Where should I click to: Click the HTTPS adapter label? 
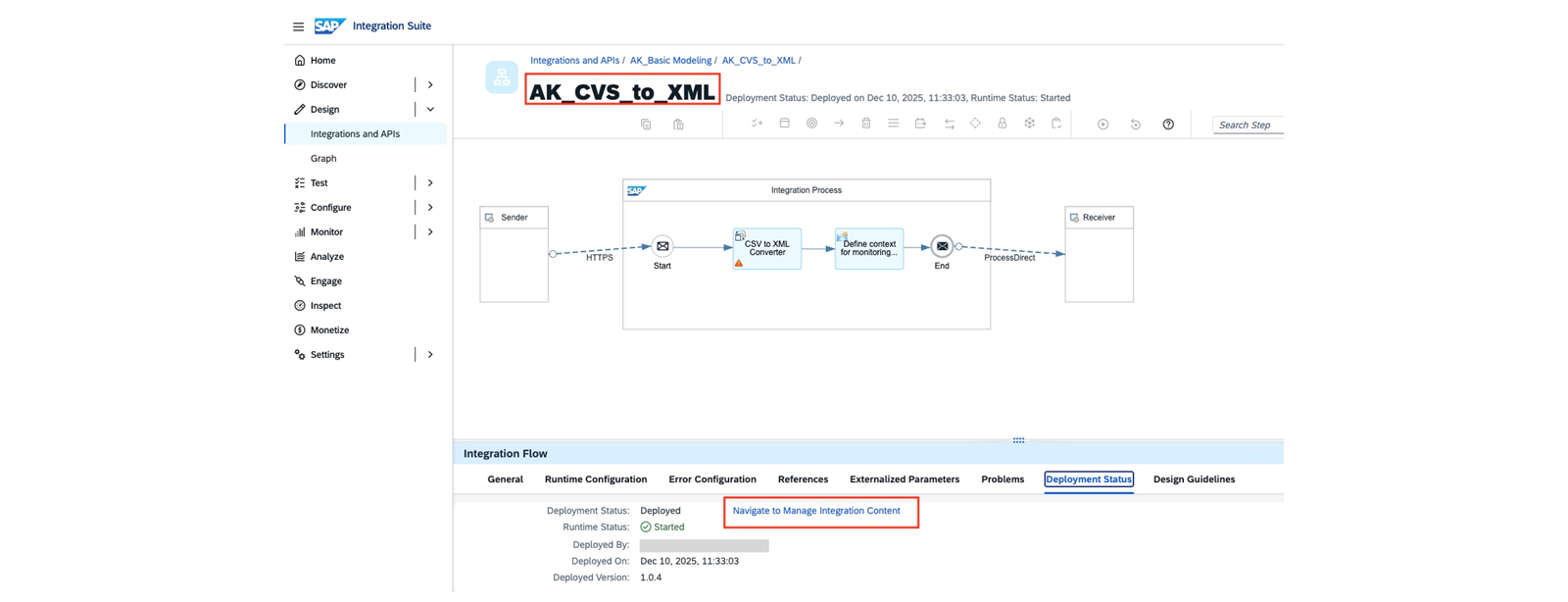click(600, 258)
